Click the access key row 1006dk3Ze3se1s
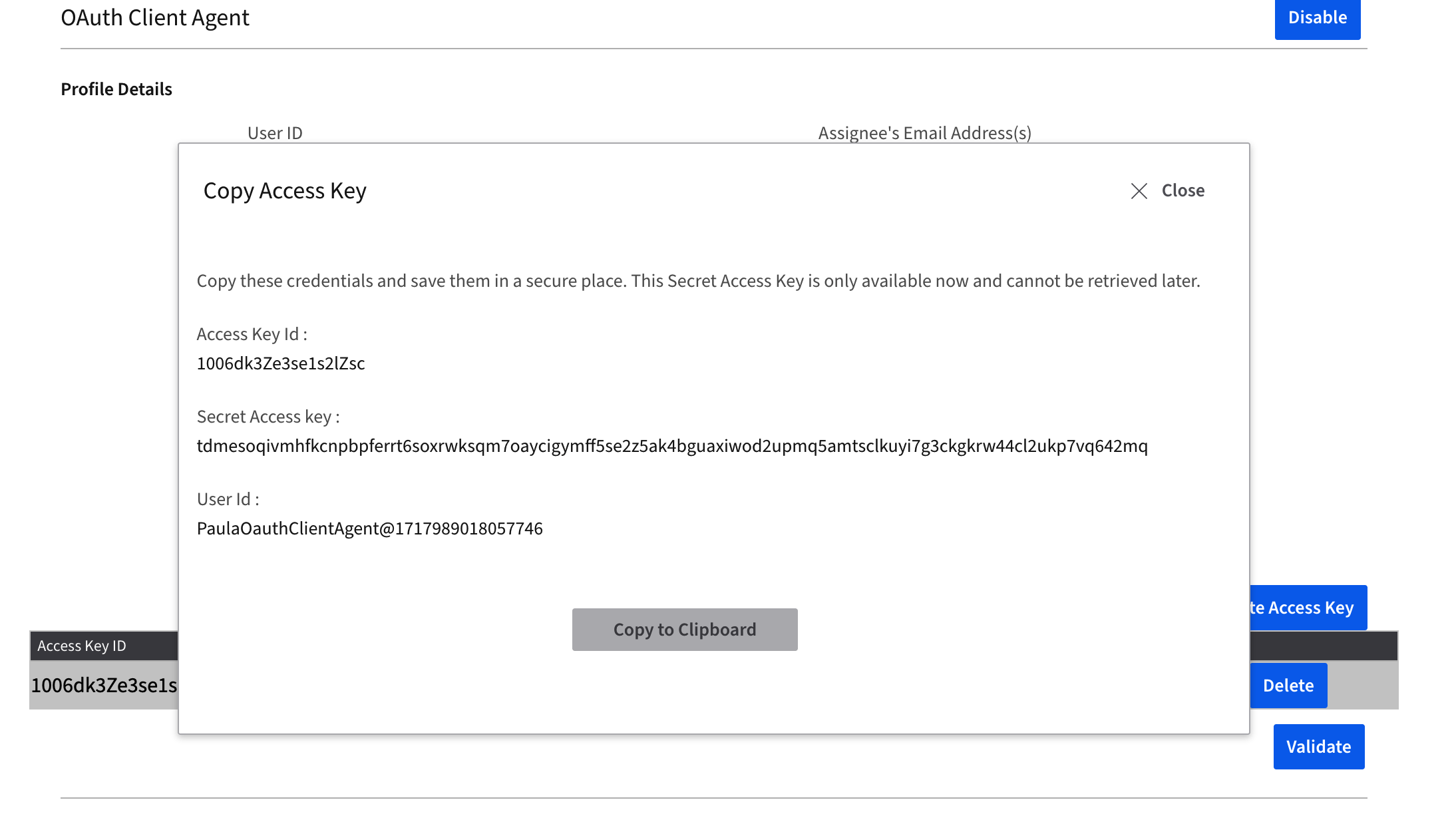The width and height of the screenshot is (1456, 816). [x=104, y=686]
